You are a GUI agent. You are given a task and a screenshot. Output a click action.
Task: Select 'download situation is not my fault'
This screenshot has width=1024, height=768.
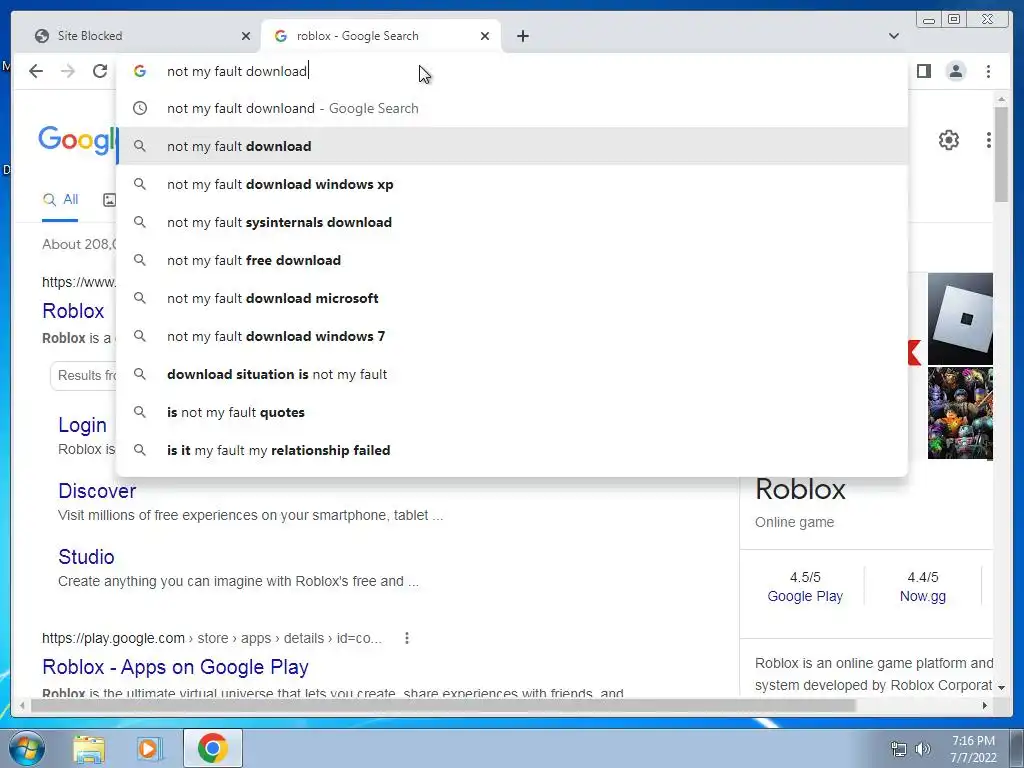(512, 374)
